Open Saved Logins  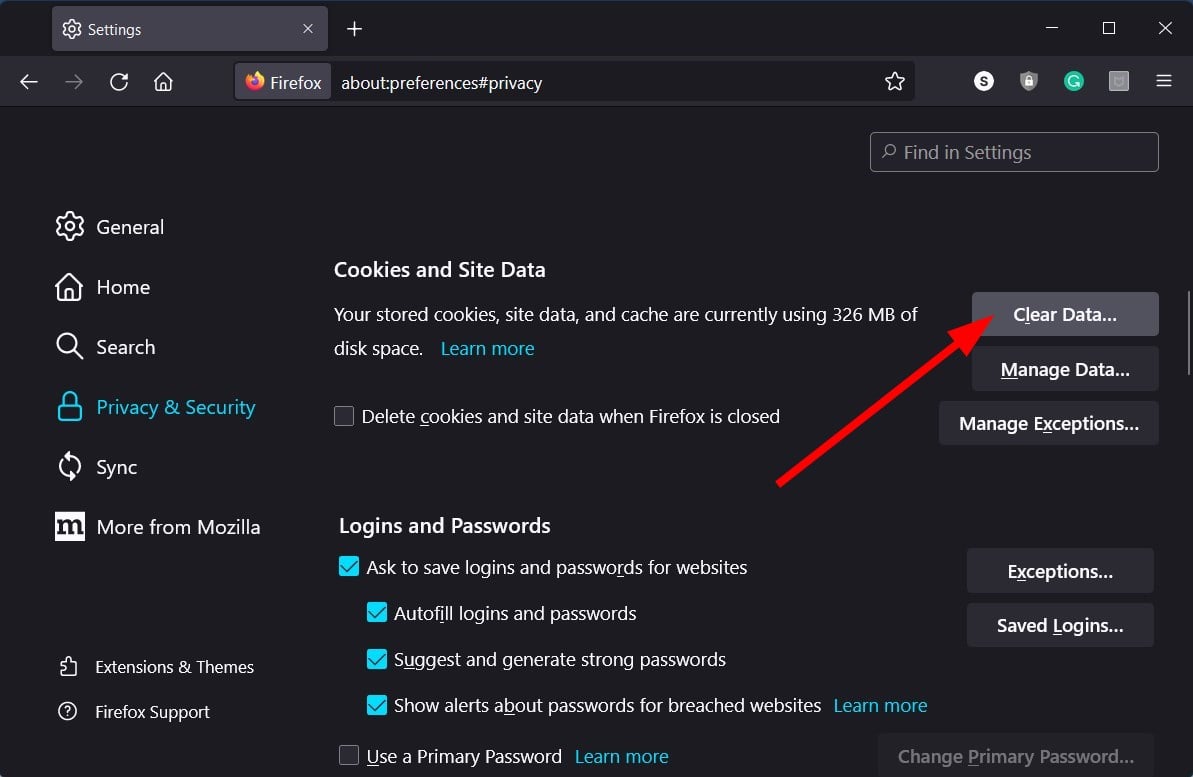point(1059,625)
